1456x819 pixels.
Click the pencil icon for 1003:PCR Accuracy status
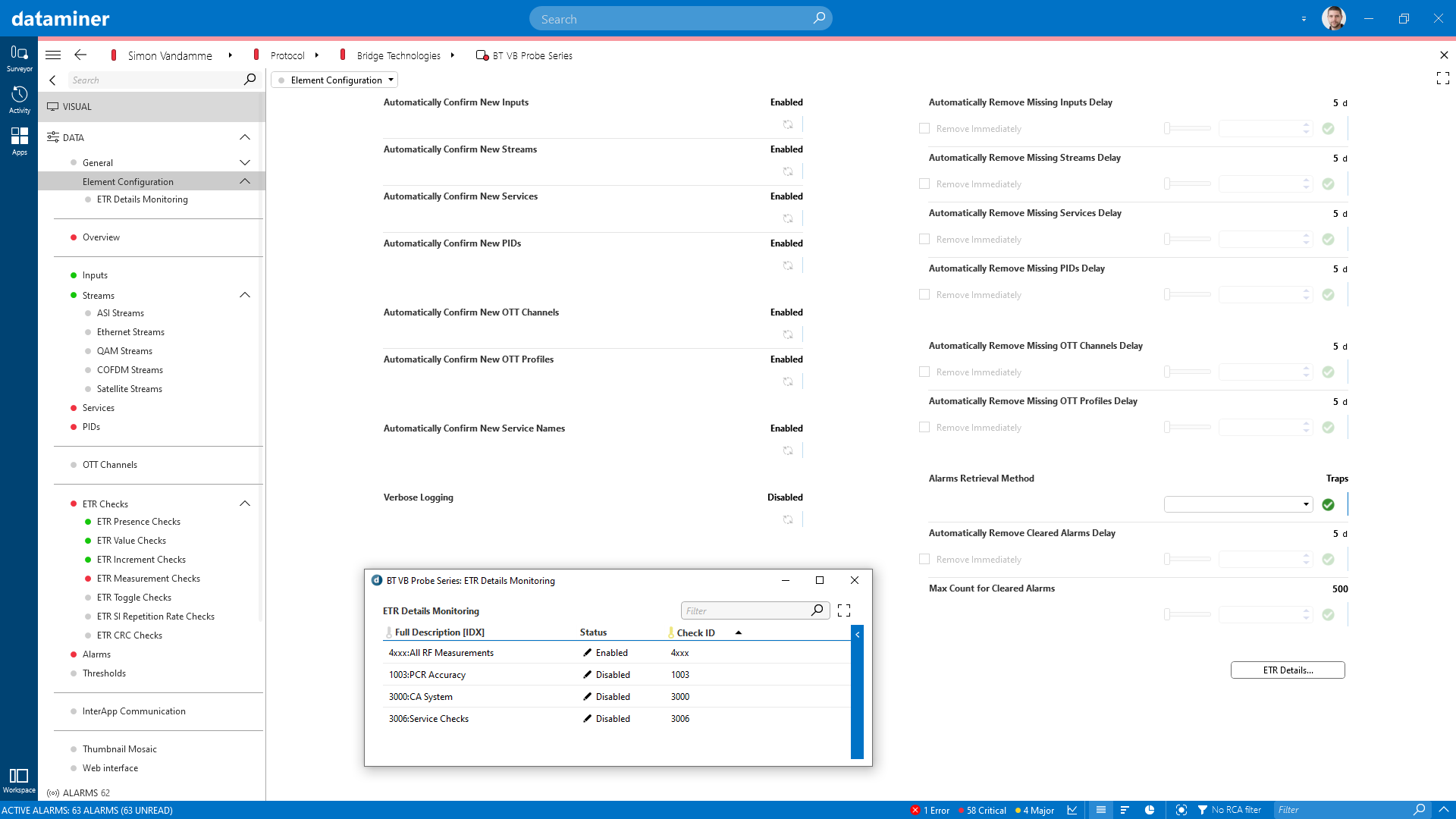pyautogui.click(x=587, y=674)
